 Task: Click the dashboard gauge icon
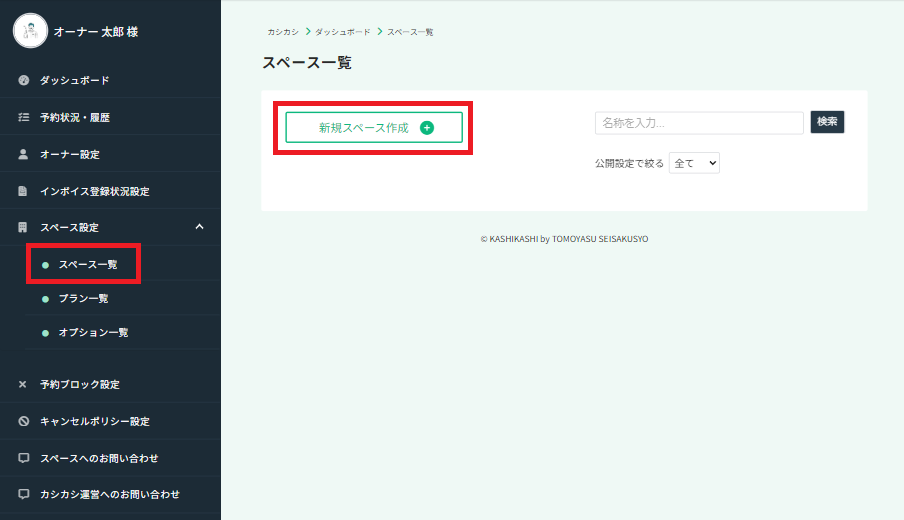tap(24, 80)
